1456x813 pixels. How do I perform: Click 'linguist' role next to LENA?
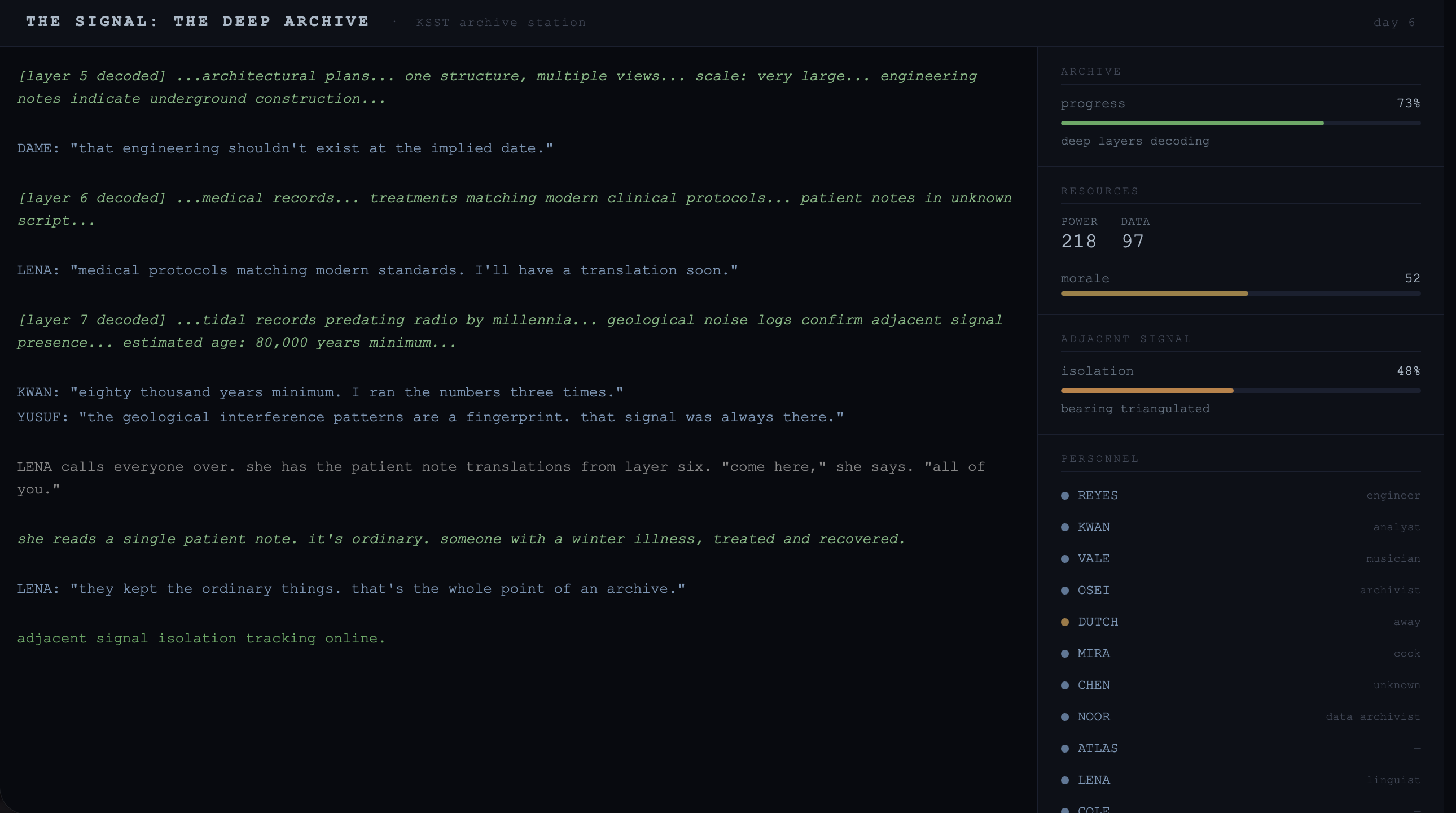[1393, 780]
